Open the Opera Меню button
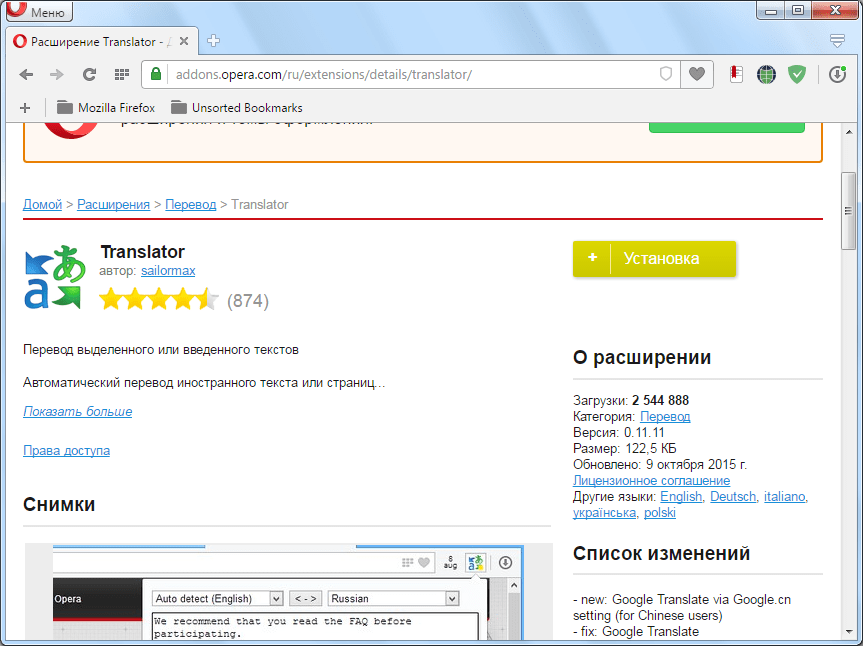The width and height of the screenshot is (863, 646). coord(40,12)
